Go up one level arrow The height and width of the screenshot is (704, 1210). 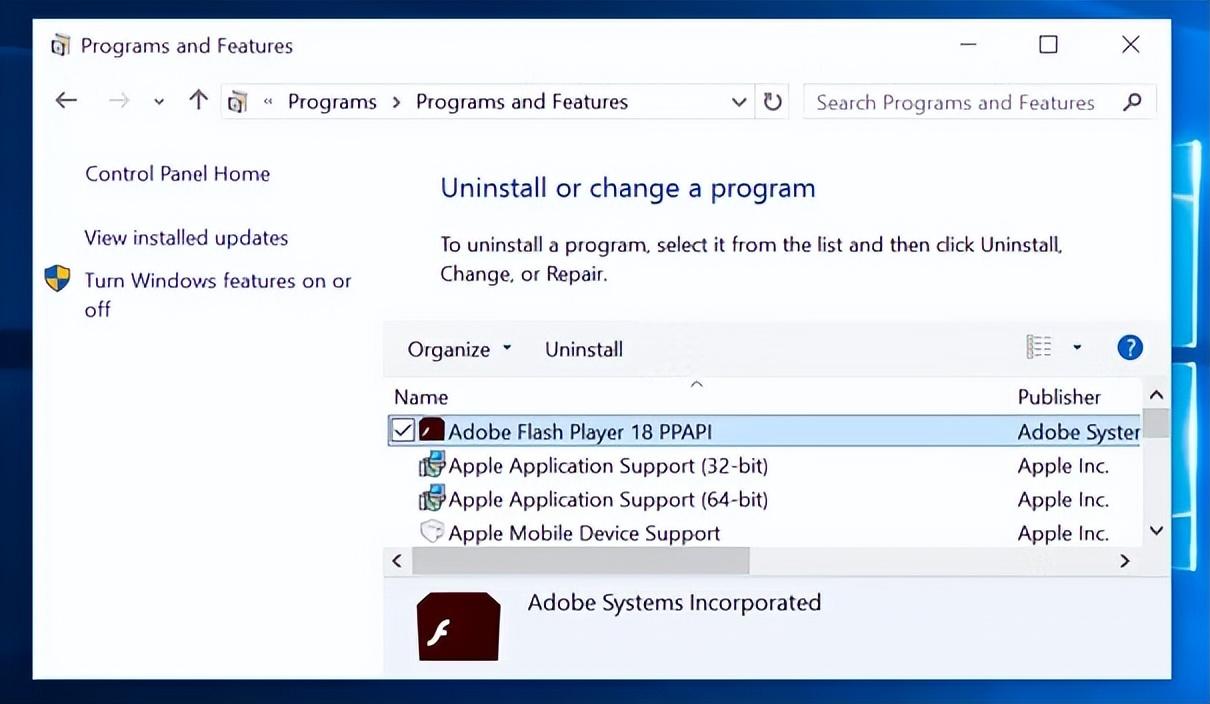coord(198,101)
